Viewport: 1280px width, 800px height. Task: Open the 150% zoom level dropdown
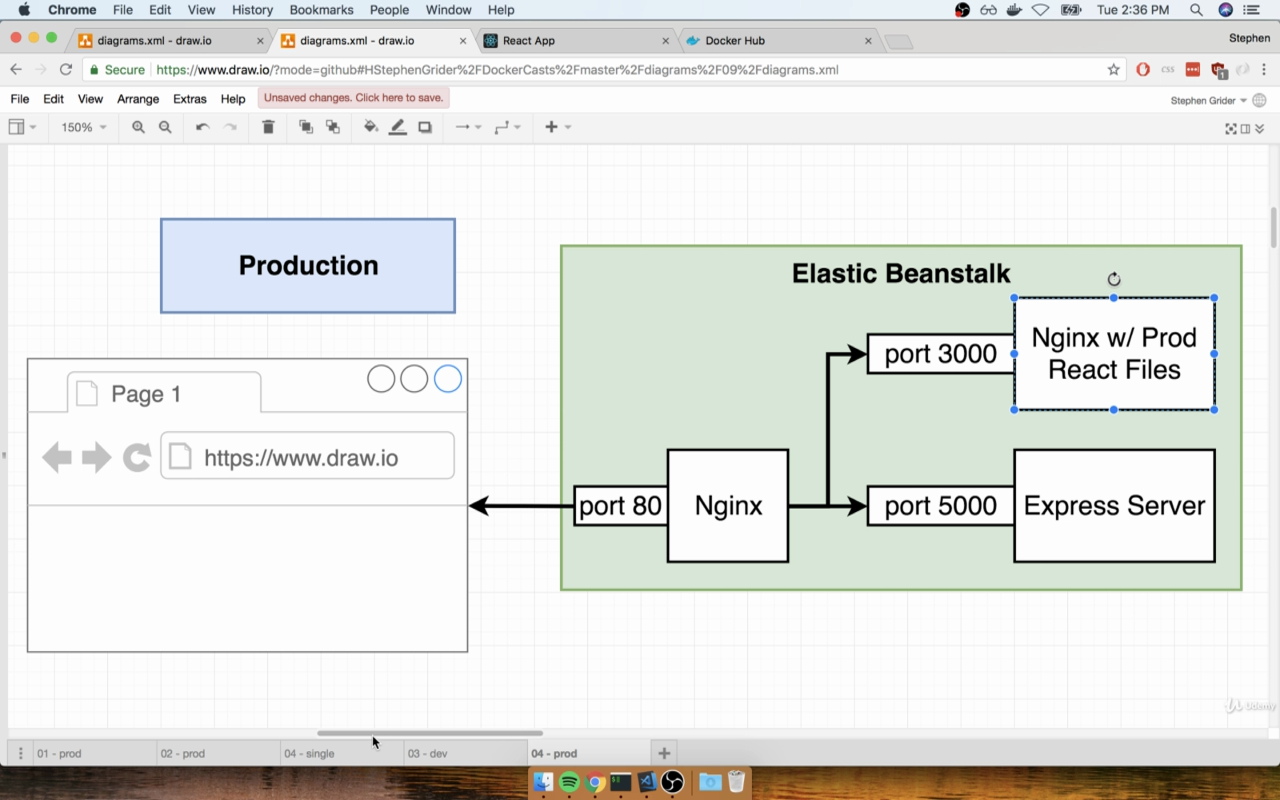84,127
